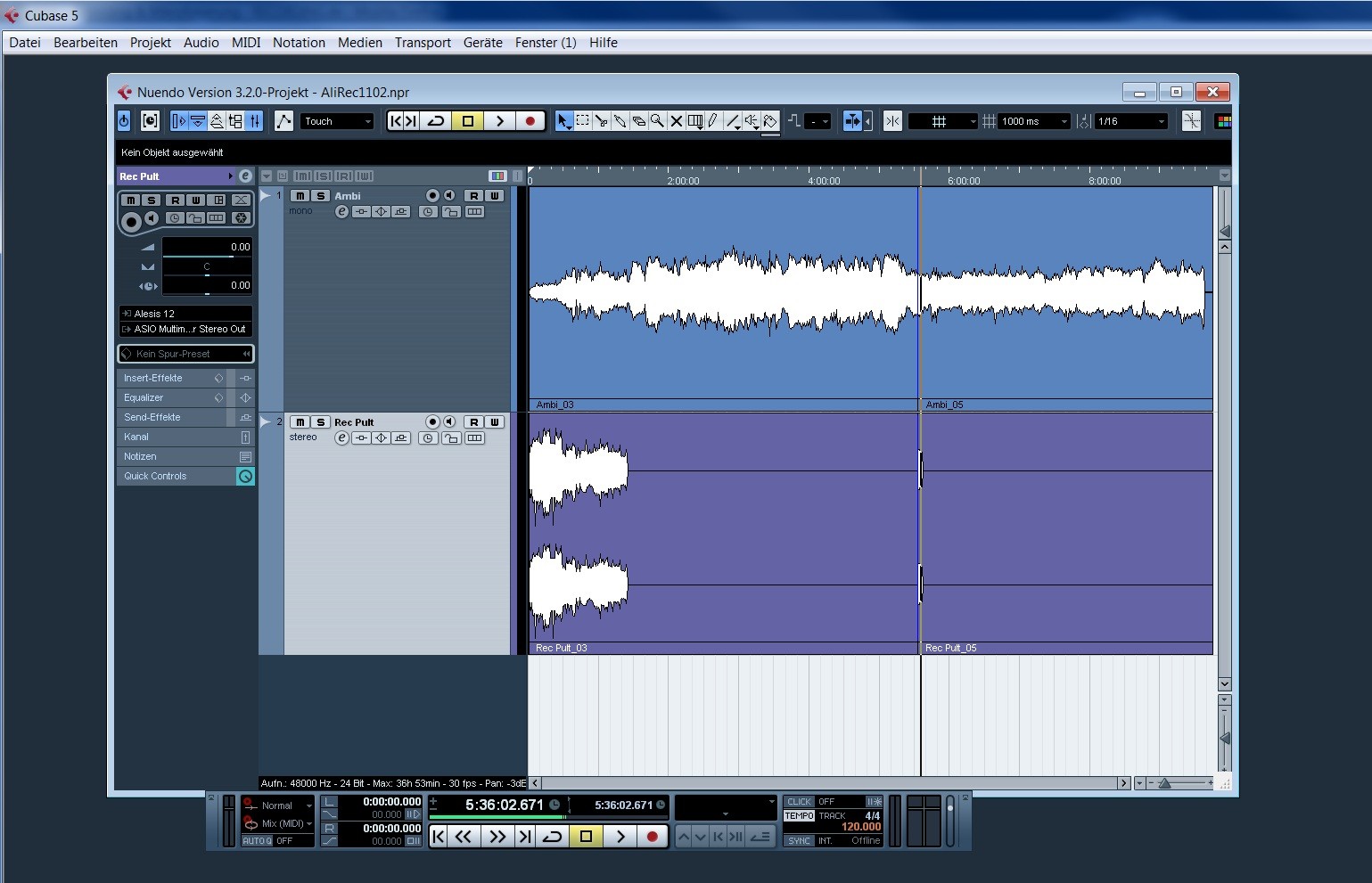This screenshot has height=883, width=1372.
Task: Open the Bearbeiten menu
Action: [x=86, y=43]
